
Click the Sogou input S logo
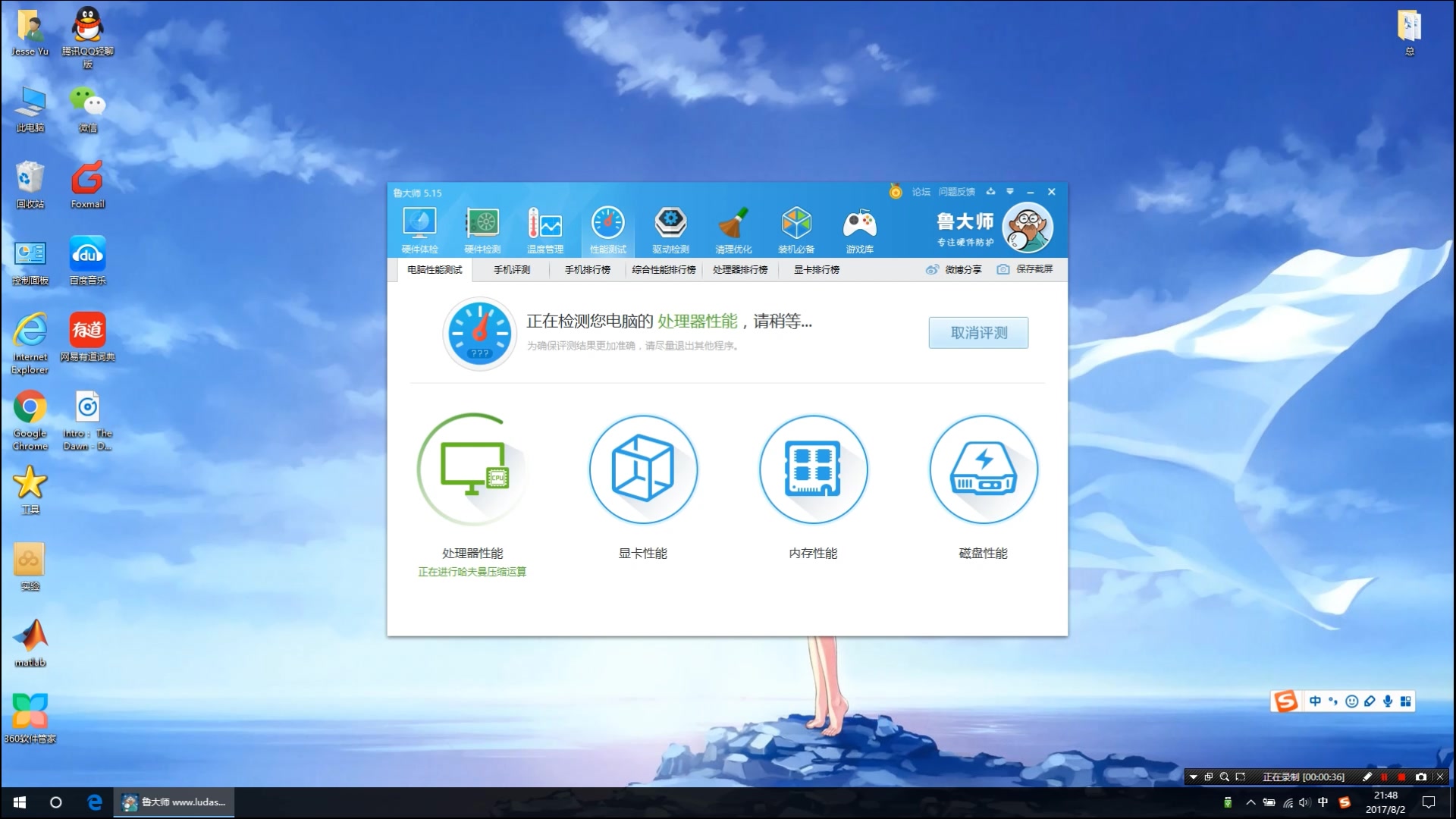coord(1286,701)
